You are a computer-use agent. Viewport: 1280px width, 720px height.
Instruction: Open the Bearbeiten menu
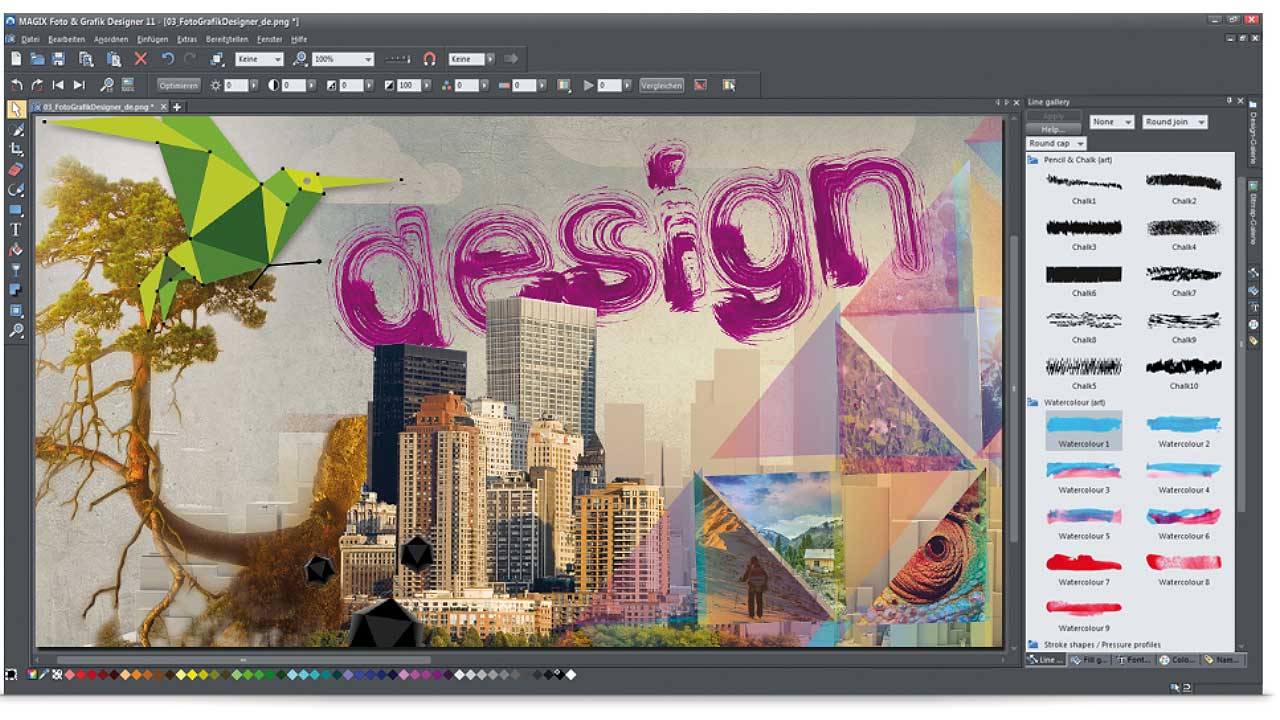pos(67,39)
